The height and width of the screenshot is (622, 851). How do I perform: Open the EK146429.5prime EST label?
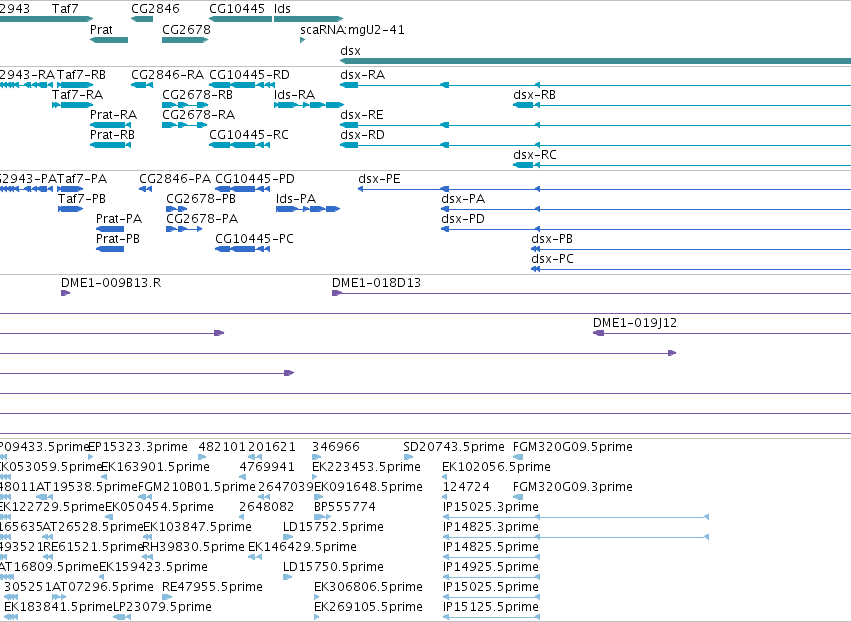[x=303, y=547]
